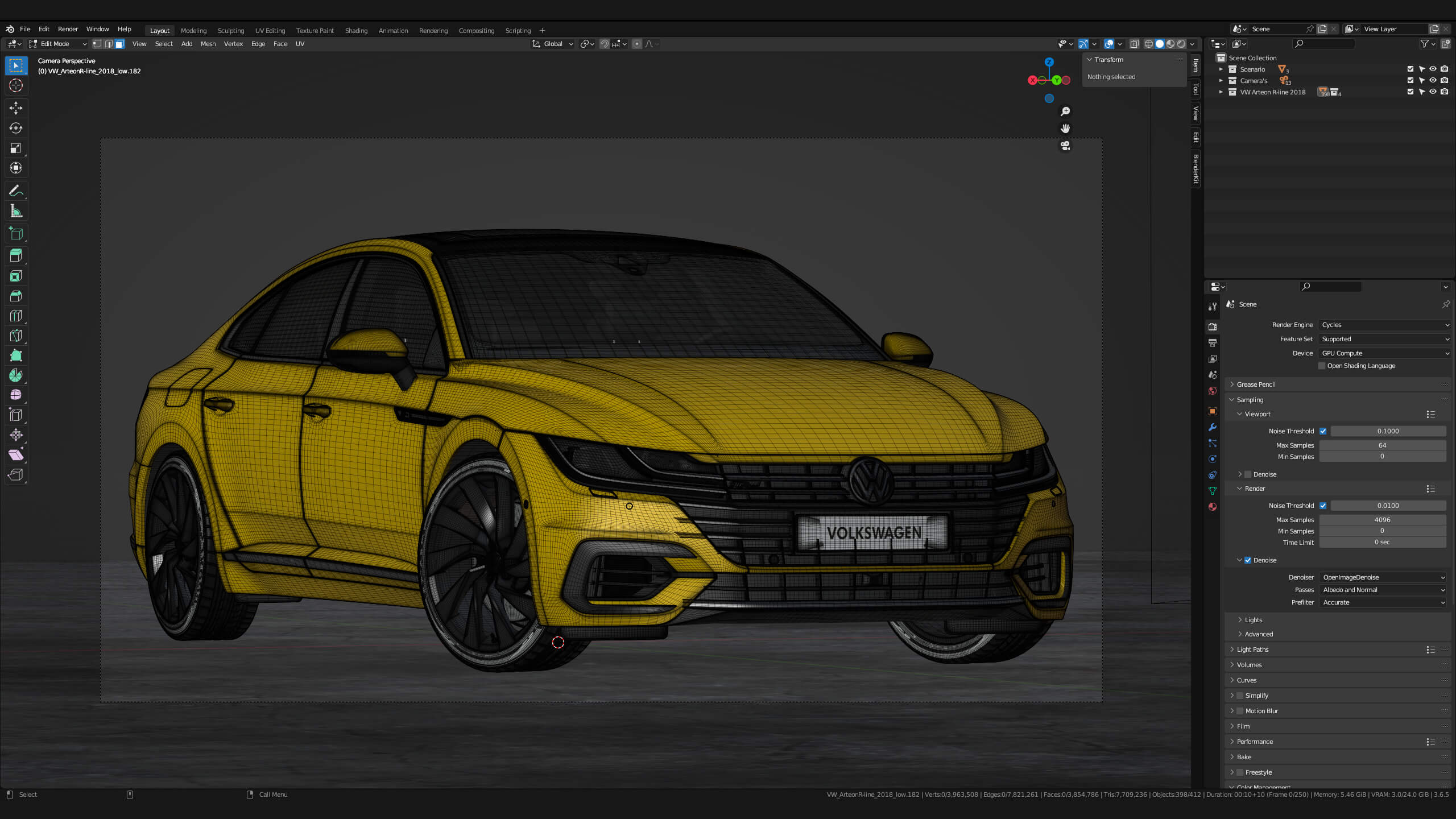Select the Knife tool
Screen dimensions: 1456x819
(16, 336)
